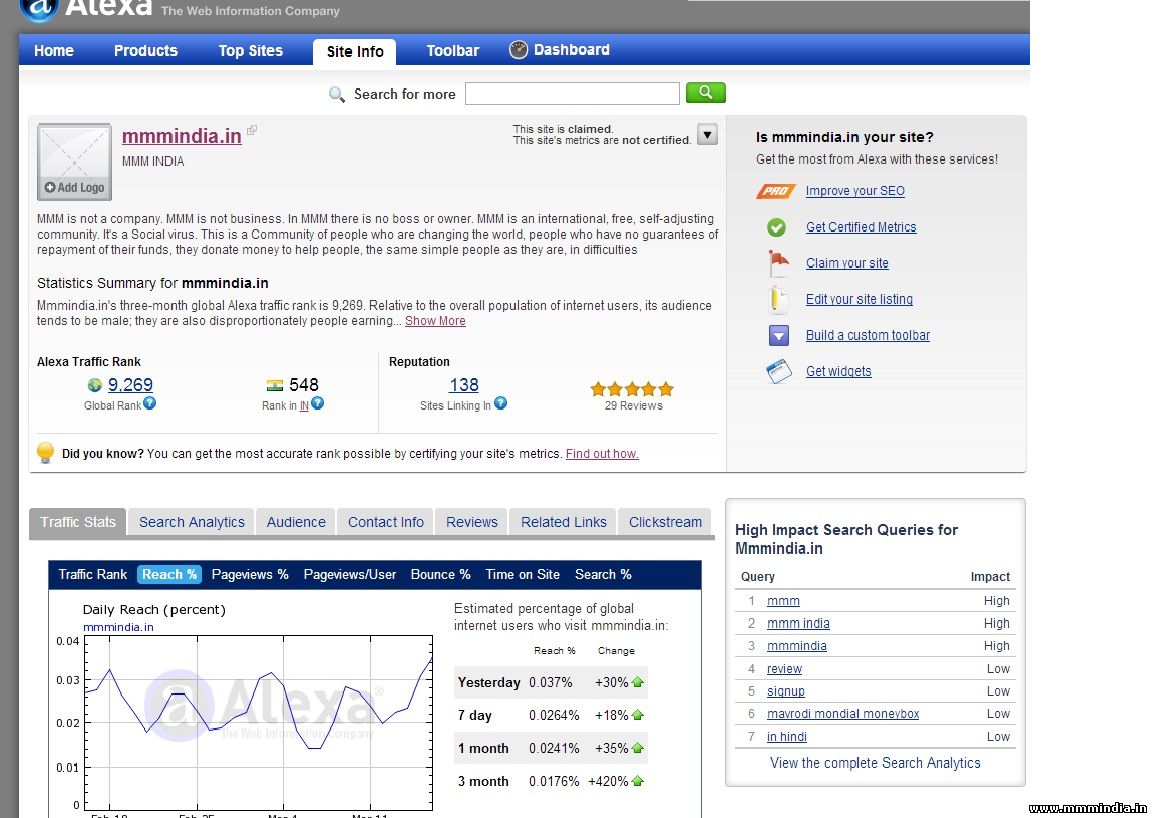
Task: Click the red flag Claim site icon
Action: pyautogui.click(x=778, y=264)
